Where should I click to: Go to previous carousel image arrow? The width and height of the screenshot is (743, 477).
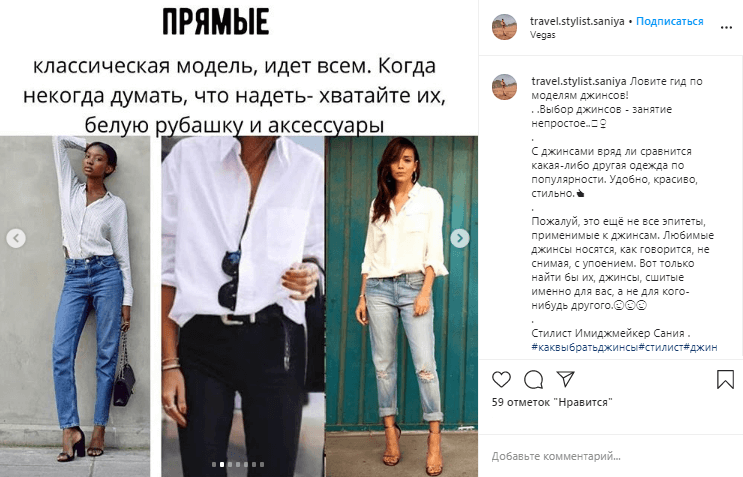pyautogui.click(x=16, y=238)
